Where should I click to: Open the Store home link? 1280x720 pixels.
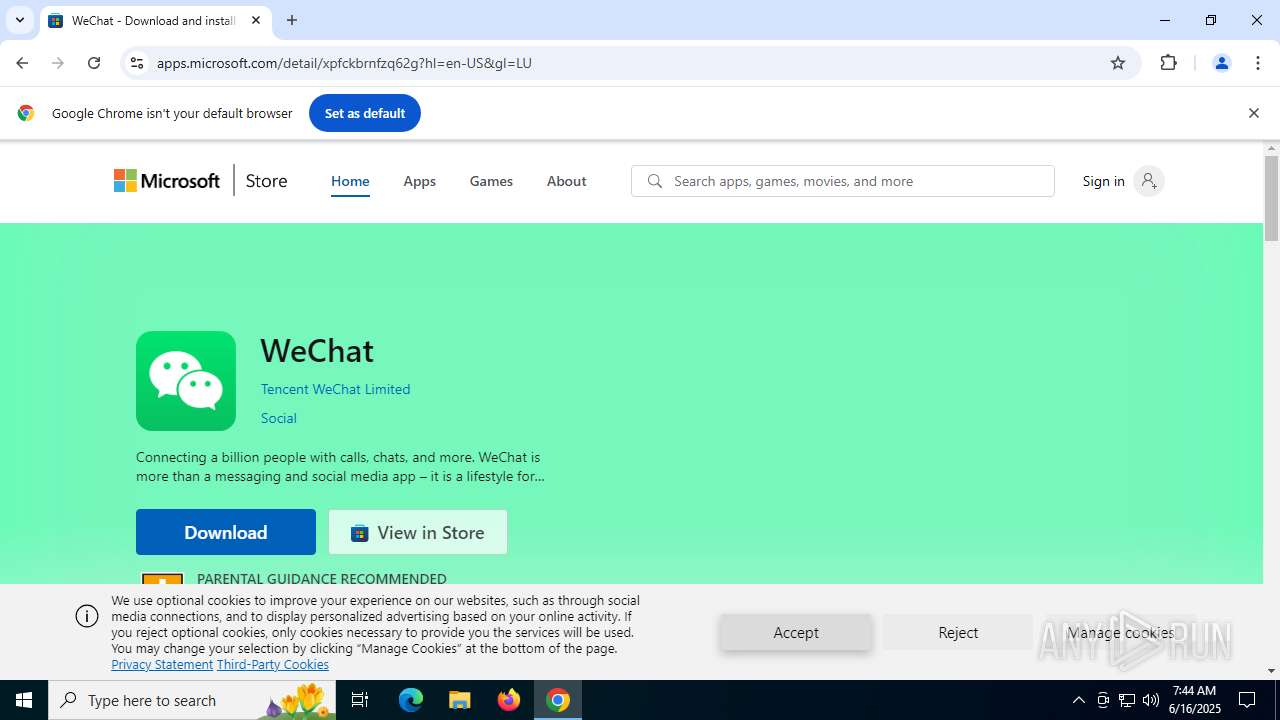266,181
